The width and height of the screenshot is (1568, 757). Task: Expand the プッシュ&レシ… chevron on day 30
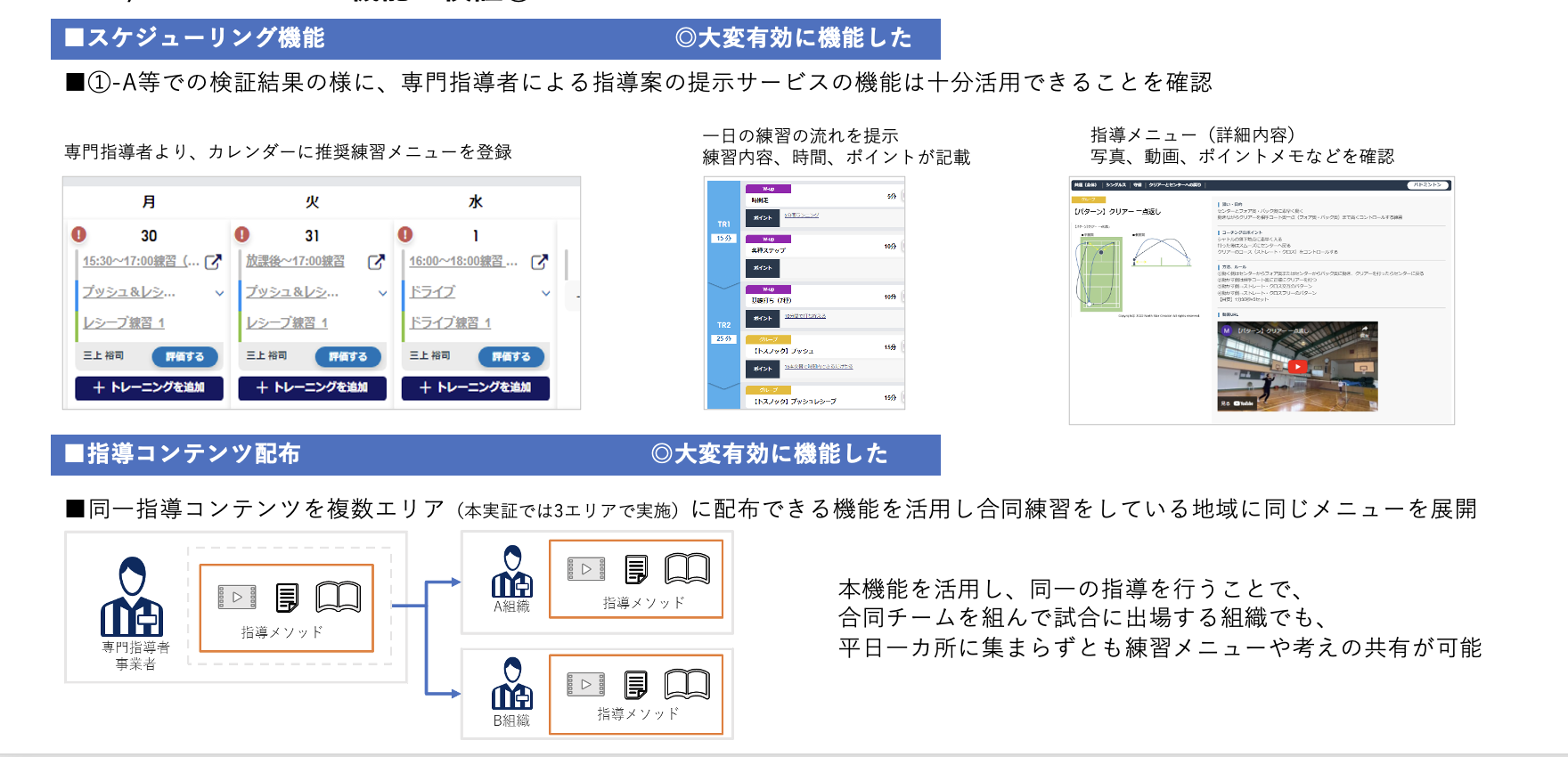[x=219, y=293]
